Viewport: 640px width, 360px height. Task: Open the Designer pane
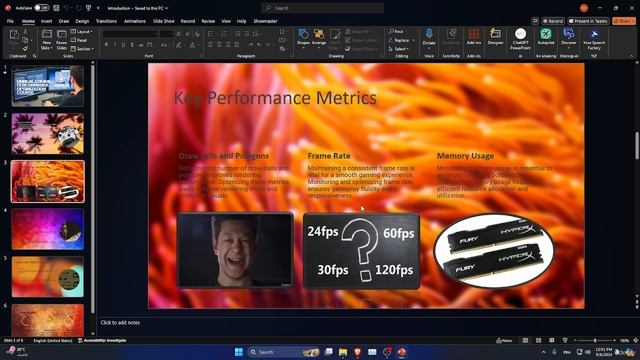pos(496,37)
